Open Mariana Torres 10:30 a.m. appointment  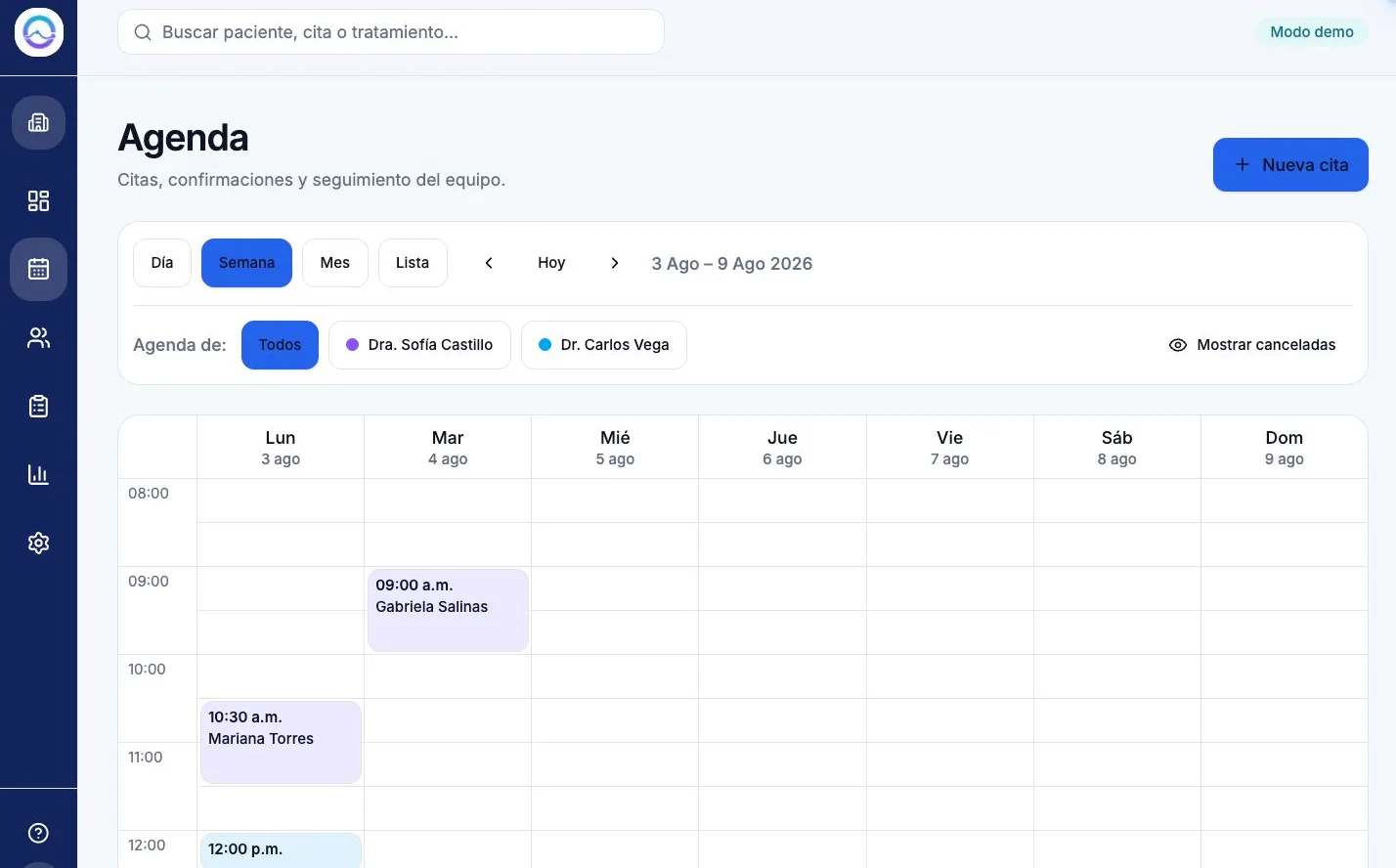(281, 742)
